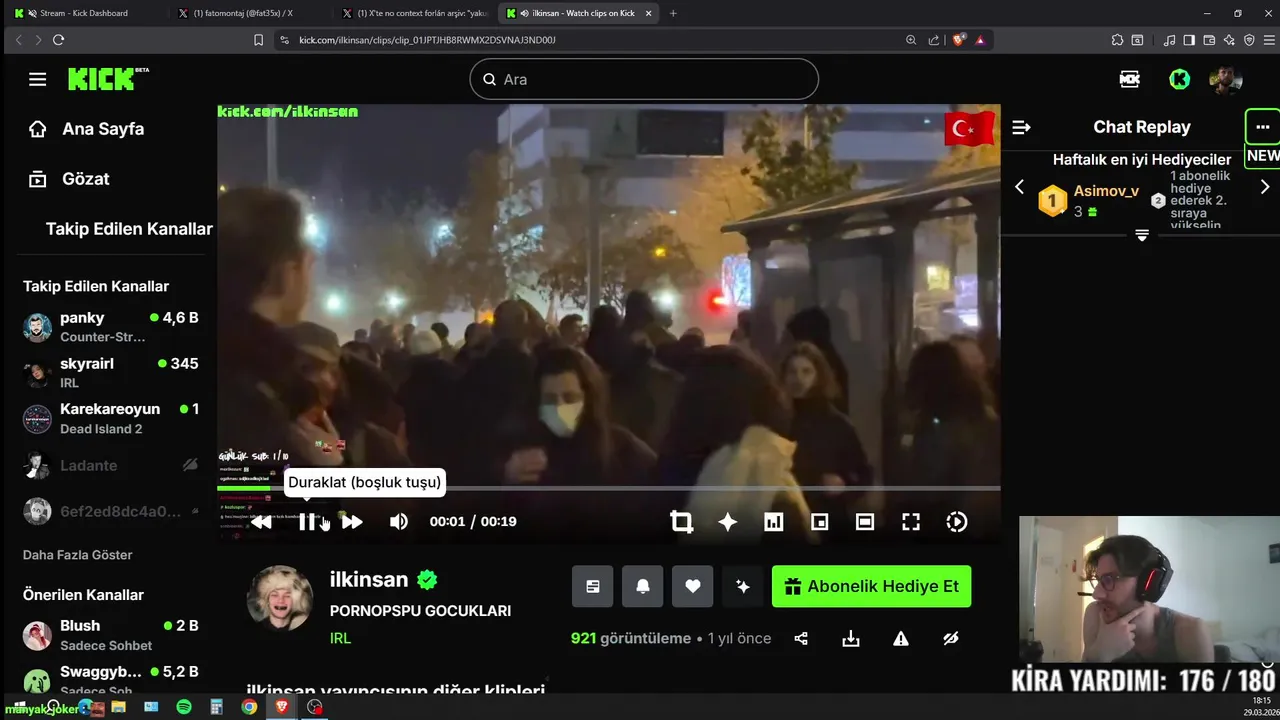Click the video progress bar
This screenshot has height=720, width=1280.
click(608, 488)
